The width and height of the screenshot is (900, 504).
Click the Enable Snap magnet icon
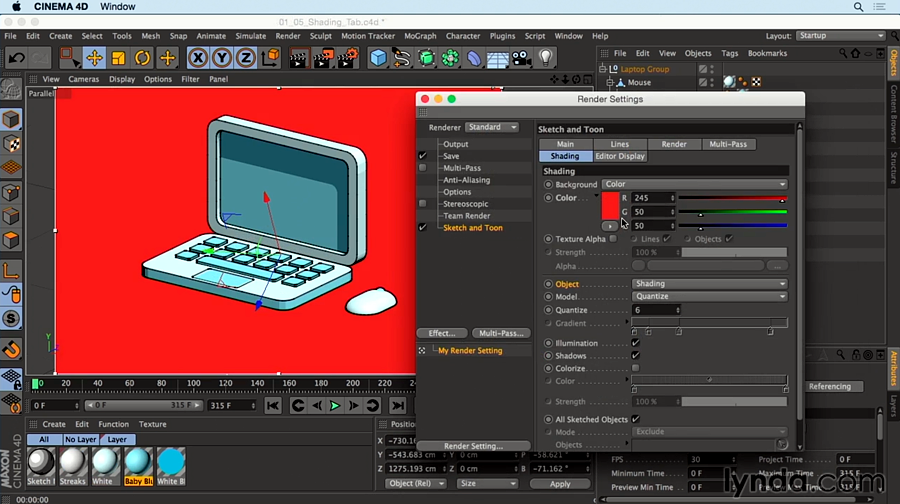[x=11, y=349]
